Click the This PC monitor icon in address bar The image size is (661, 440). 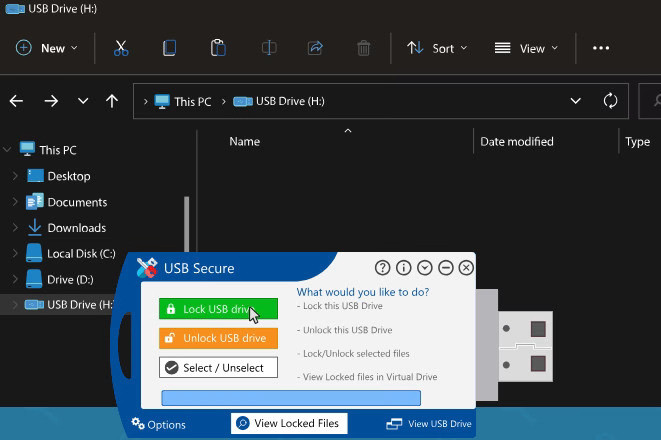pos(162,102)
